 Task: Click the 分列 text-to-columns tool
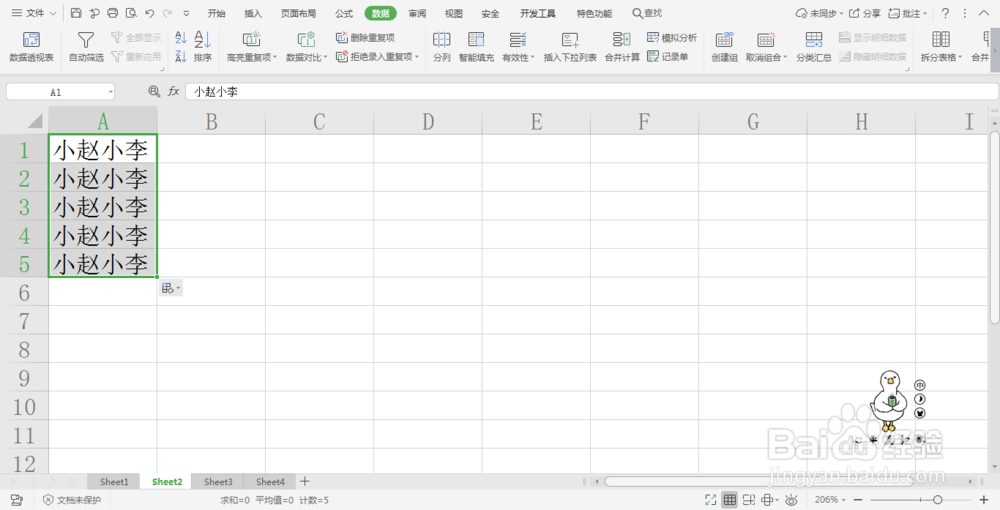[442, 47]
